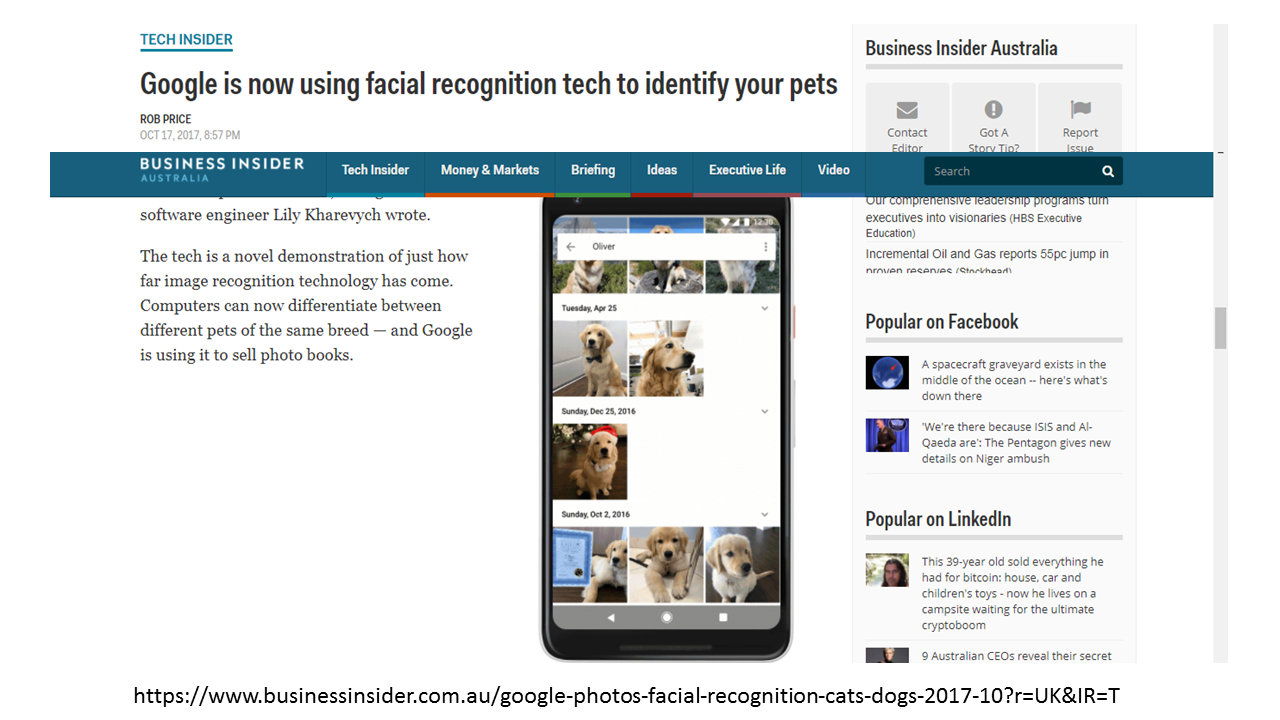
Task: Open the Money & Markets navigation tab
Action: pos(490,170)
